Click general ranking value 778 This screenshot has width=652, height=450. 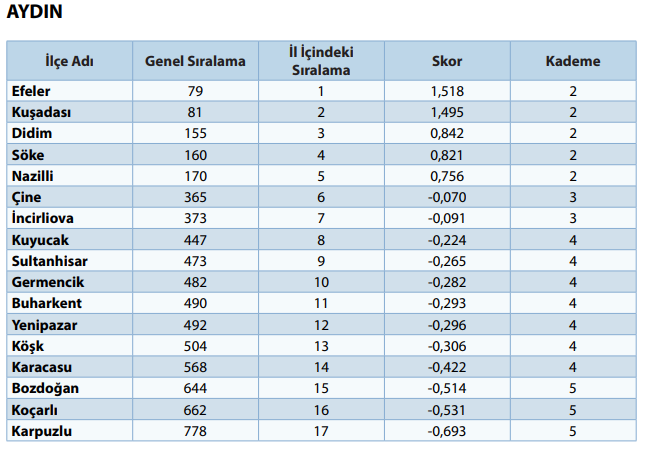coord(195,431)
